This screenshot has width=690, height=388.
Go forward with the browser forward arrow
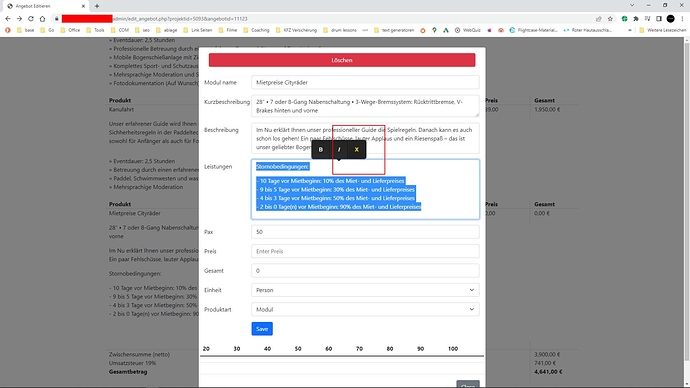(x=19, y=18)
